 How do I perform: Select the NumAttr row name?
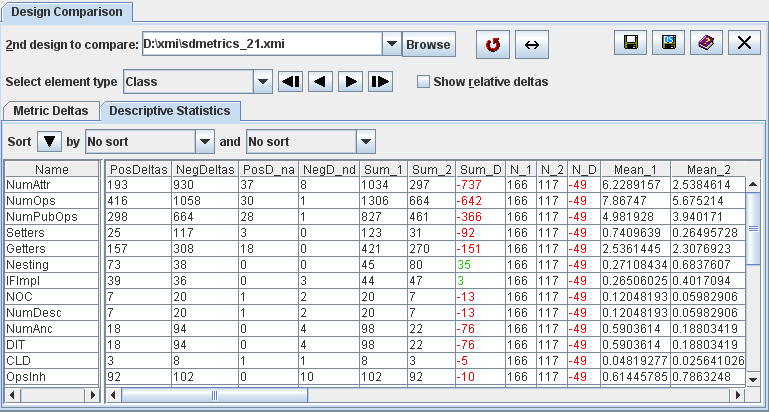pos(52,184)
